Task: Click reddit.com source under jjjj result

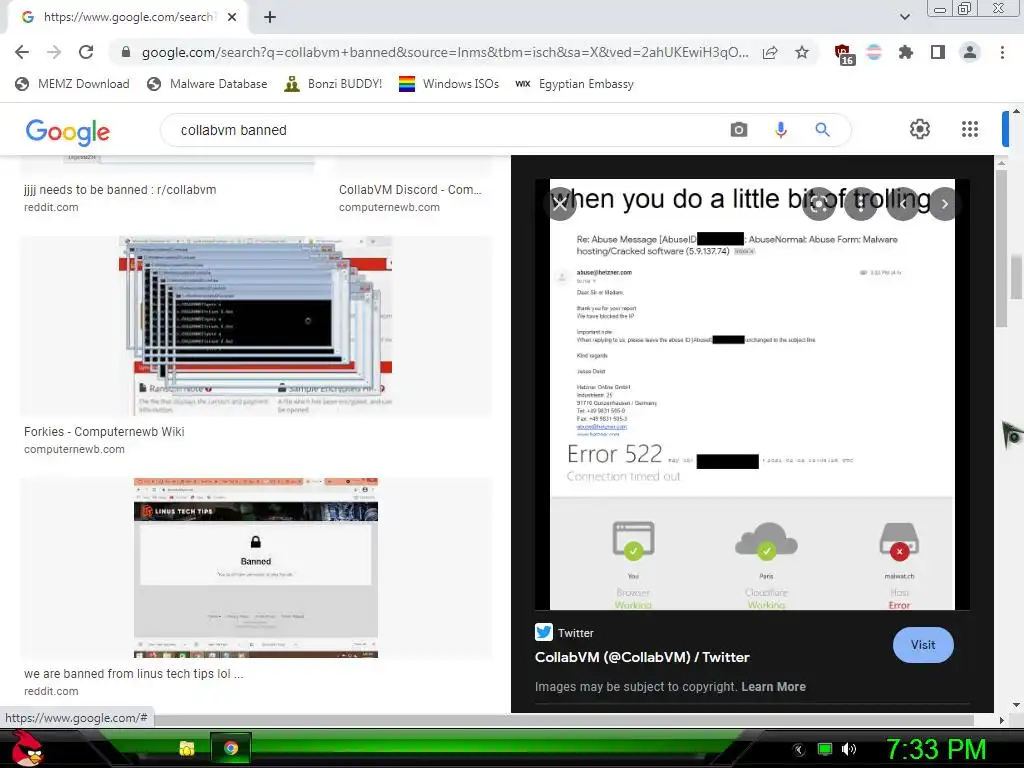Action: (x=51, y=207)
